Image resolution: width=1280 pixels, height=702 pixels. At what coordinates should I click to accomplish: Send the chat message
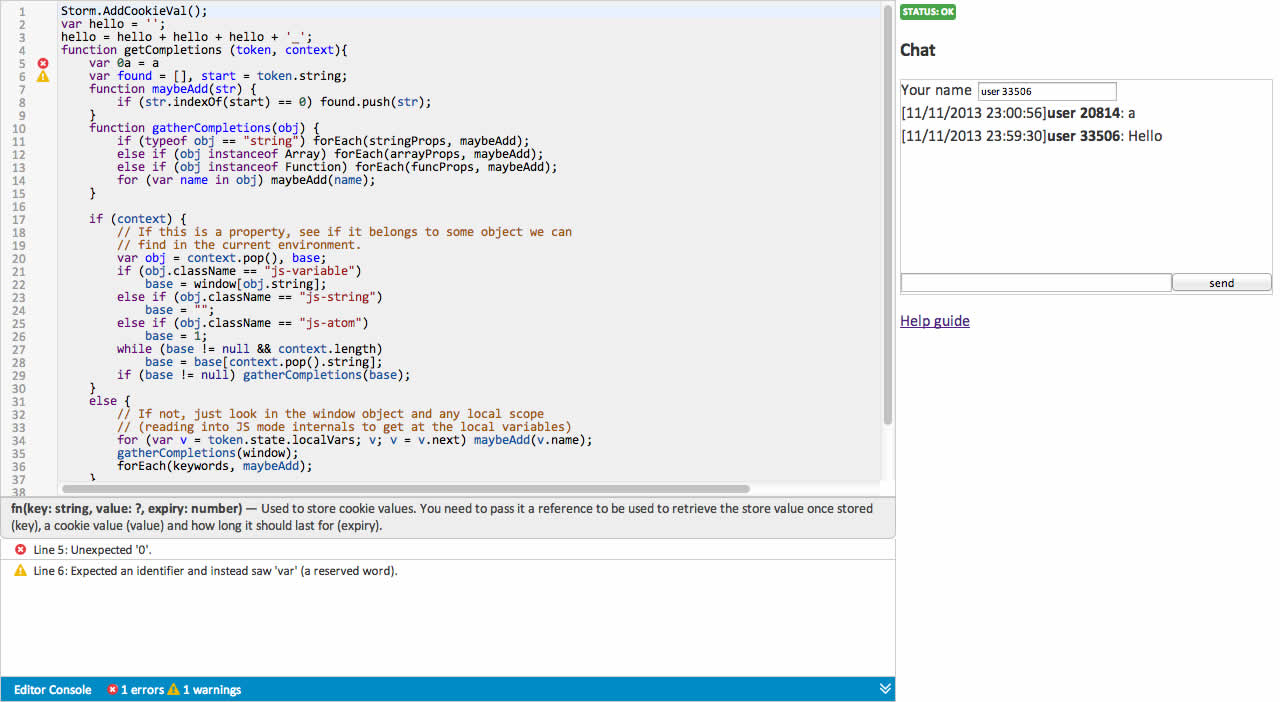[1222, 283]
